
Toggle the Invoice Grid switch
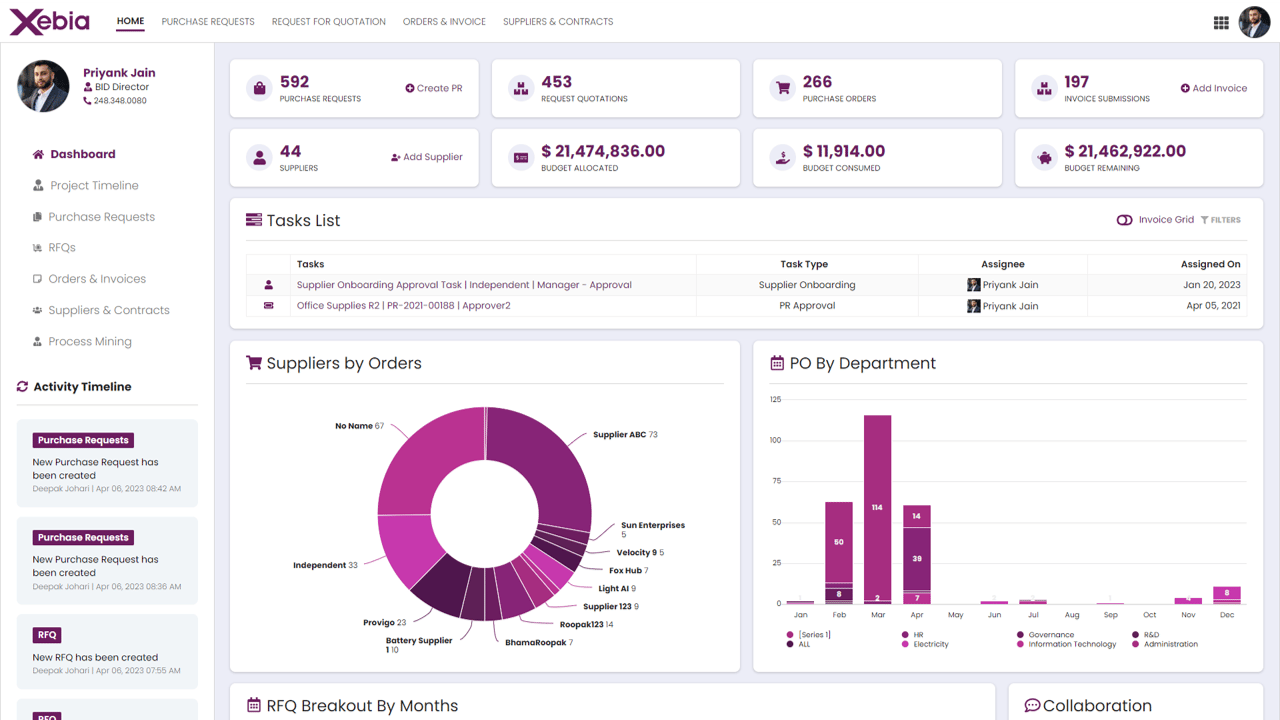pos(1124,220)
